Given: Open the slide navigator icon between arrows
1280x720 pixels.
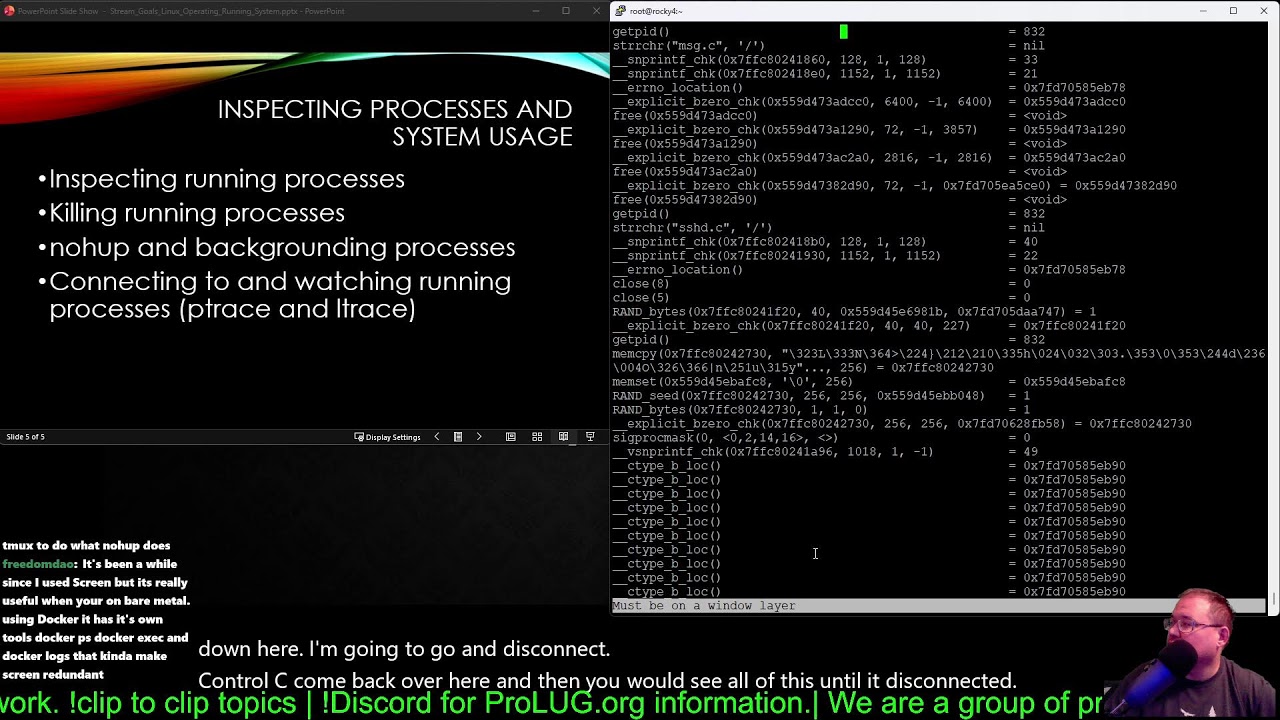Looking at the screenshot, I should (x=458, y=437).
